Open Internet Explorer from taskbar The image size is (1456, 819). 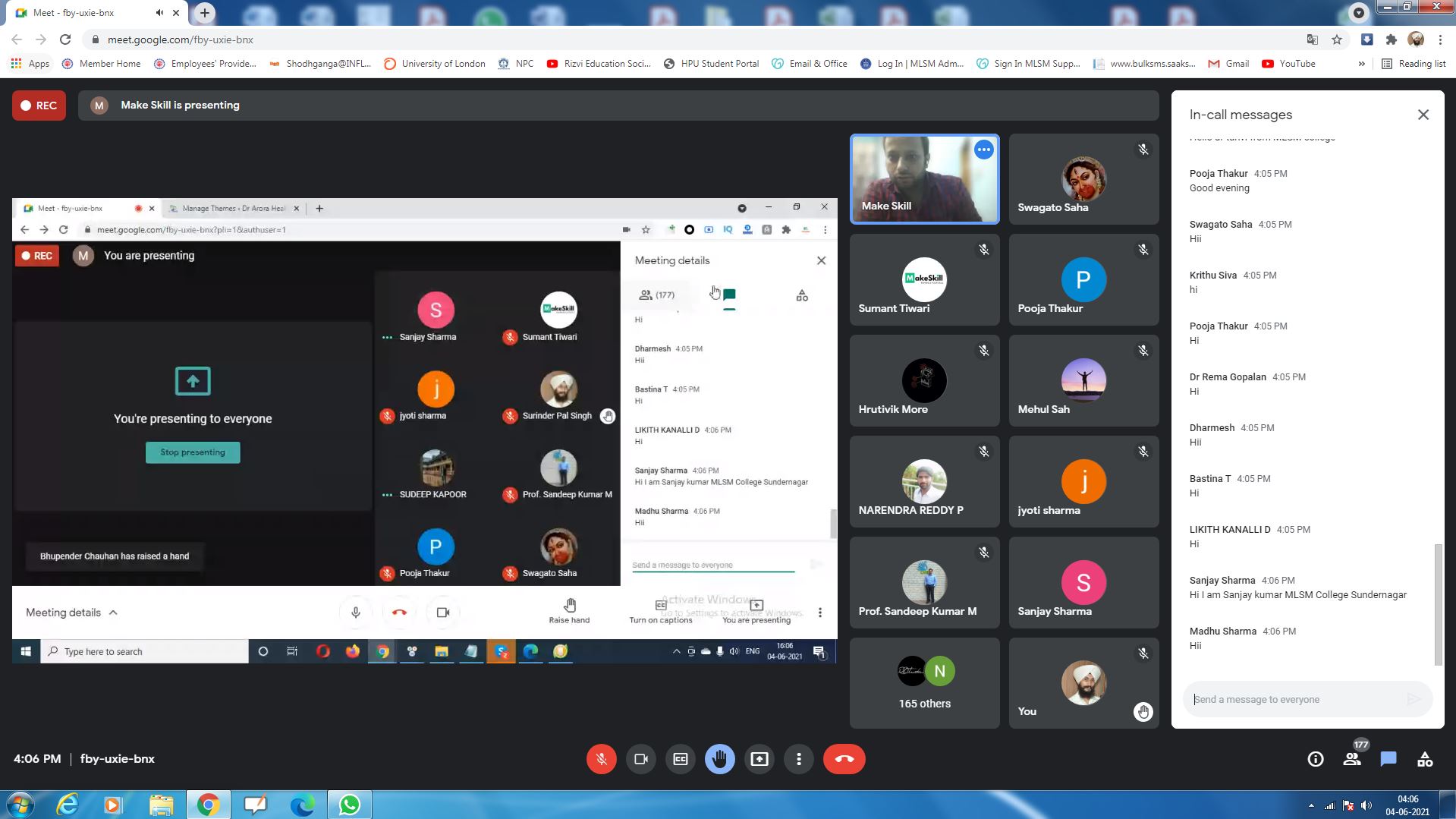point(68,805)
